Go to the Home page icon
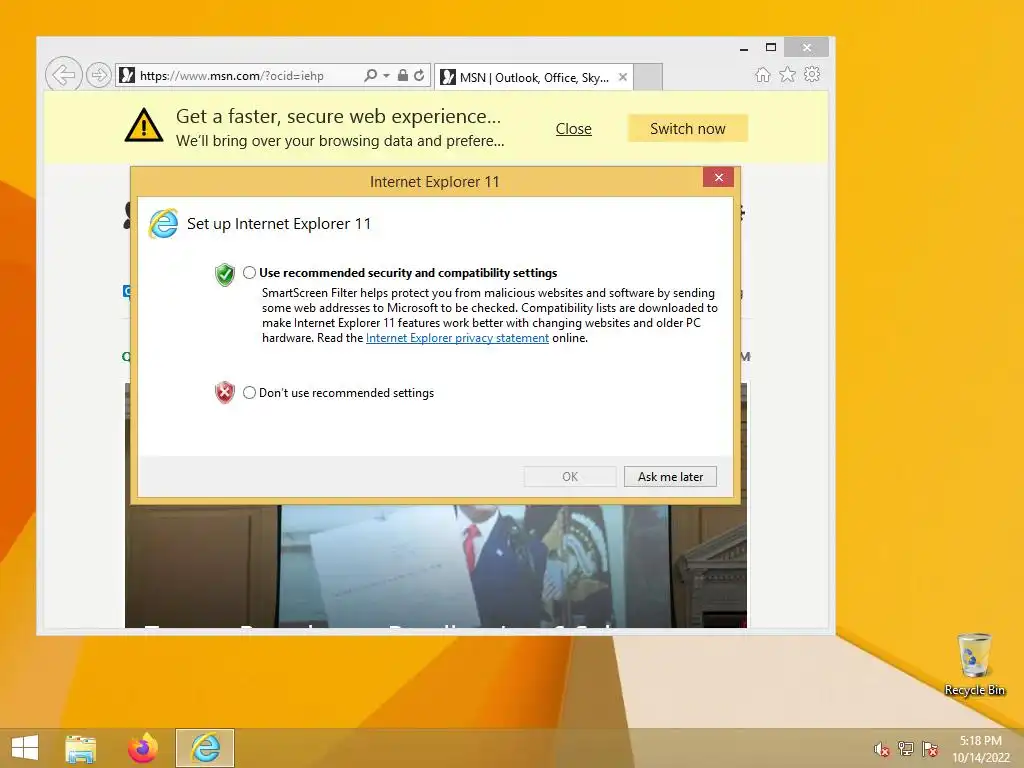Image resolution: width=1024 pixels, height=768 pixels. point(763,74)
